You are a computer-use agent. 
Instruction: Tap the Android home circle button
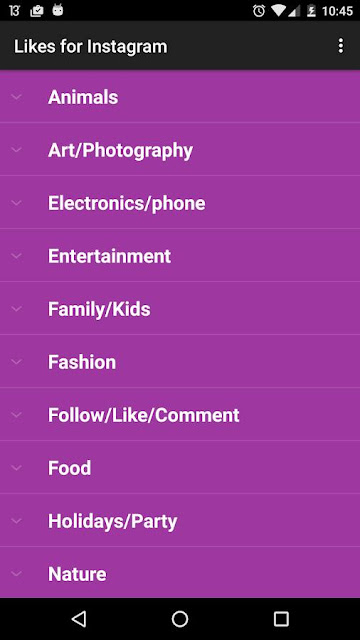pos(180,619)
